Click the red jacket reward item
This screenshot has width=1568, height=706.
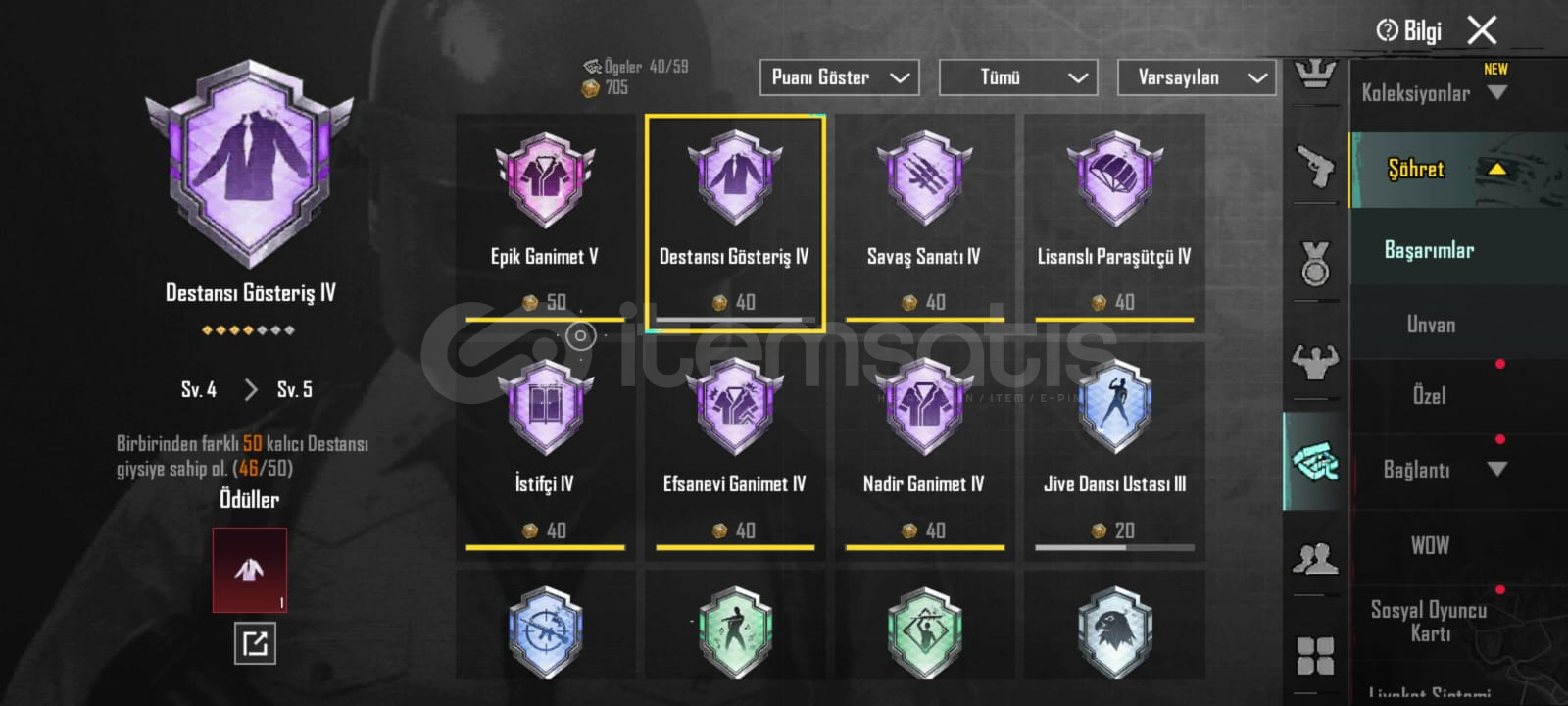pos(250,570)
